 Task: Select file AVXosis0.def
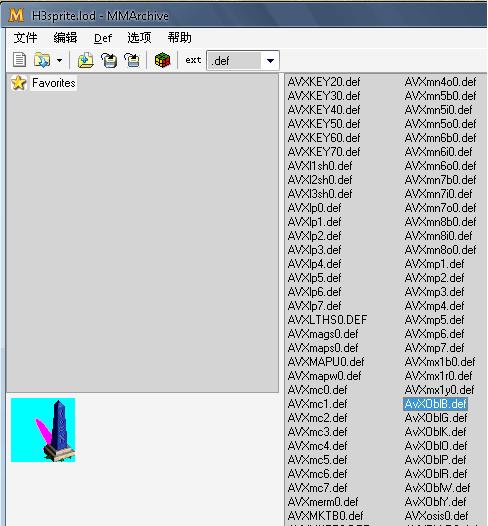point(436,516)
